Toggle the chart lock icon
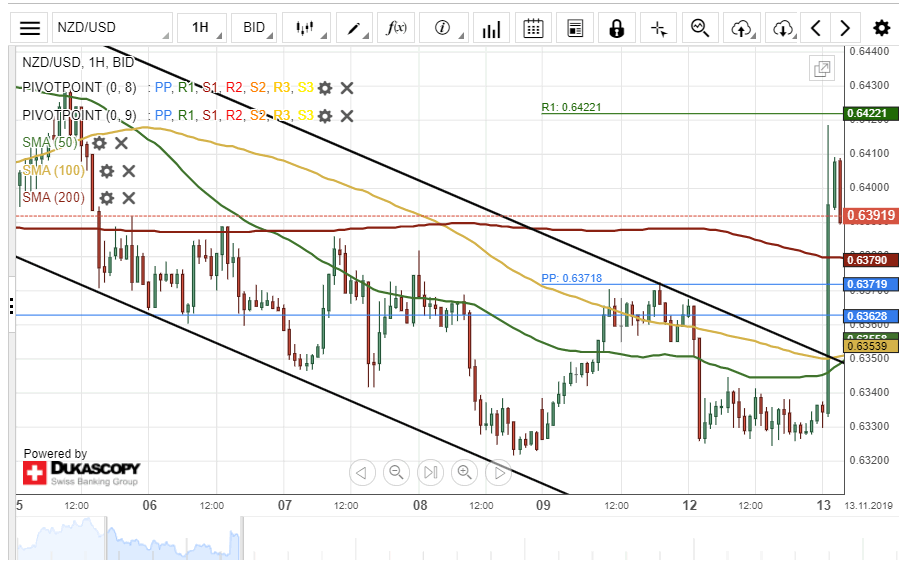 (x=617, y=28)
